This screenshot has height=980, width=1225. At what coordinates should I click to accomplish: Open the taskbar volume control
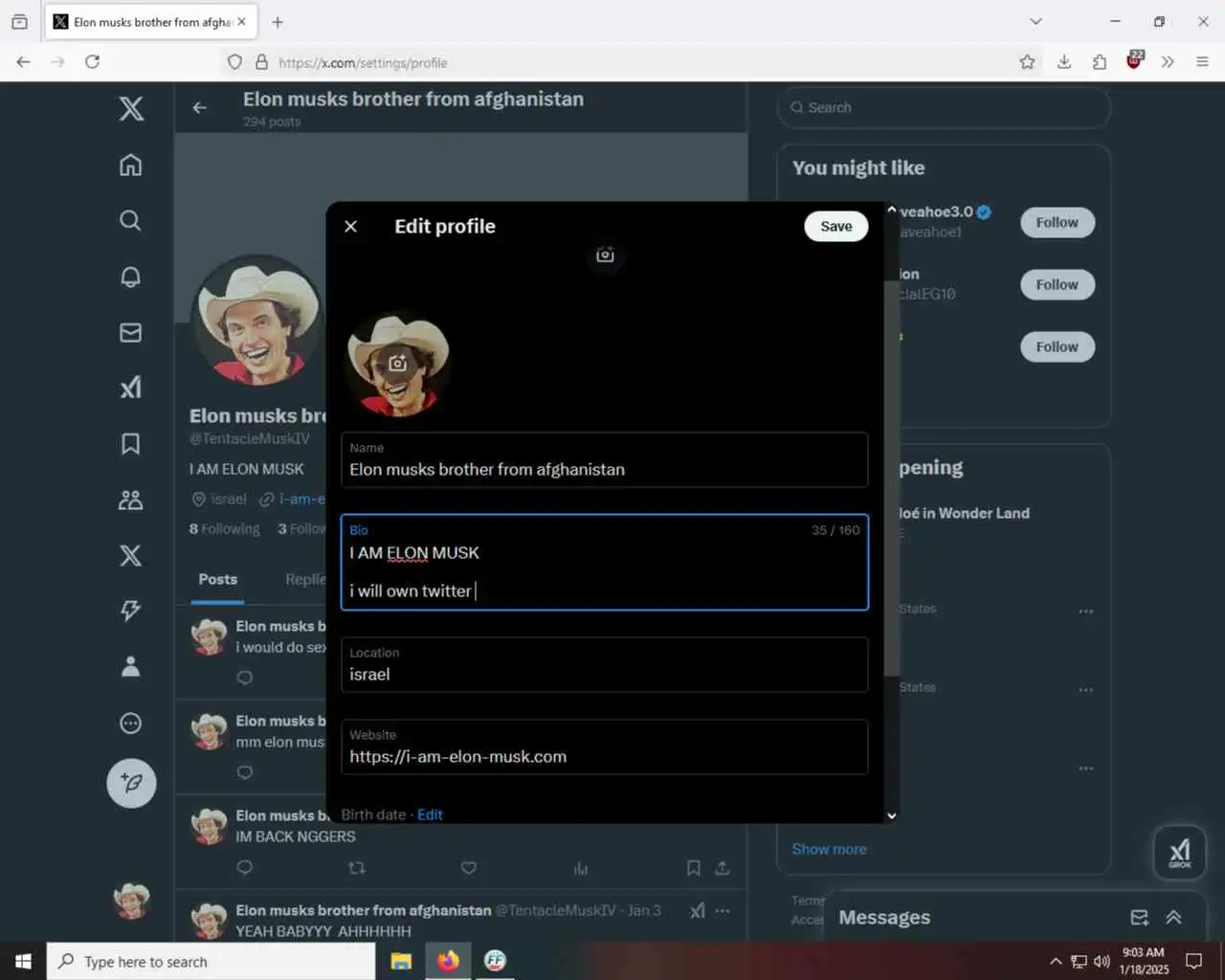1102,961
